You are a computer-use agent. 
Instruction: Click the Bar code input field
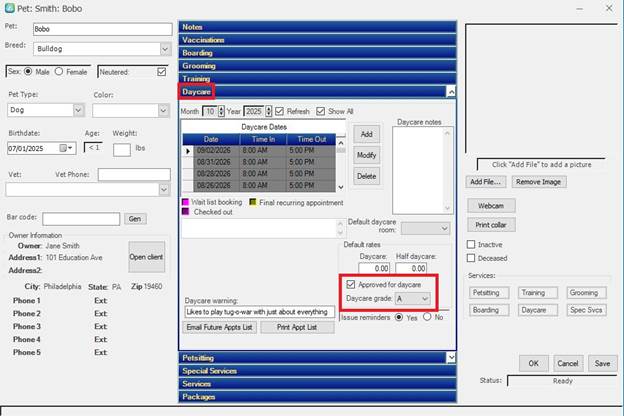click(81, 219)
